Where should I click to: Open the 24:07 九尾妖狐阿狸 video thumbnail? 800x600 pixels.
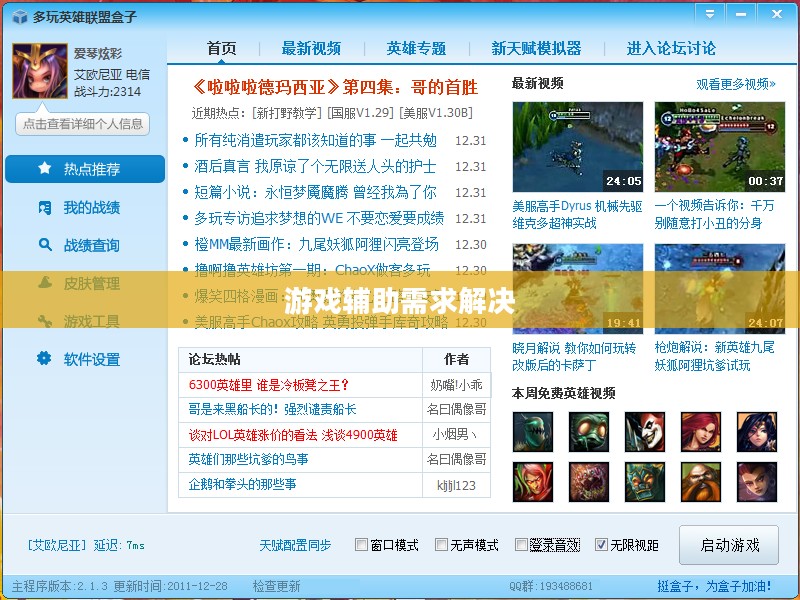click(x=720, y=289)
